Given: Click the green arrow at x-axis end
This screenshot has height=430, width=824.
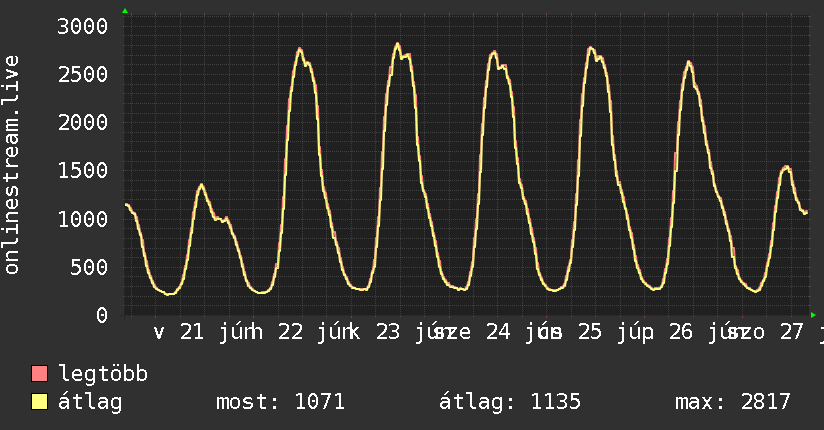Looking at the screenshot, I should [813, 315].
